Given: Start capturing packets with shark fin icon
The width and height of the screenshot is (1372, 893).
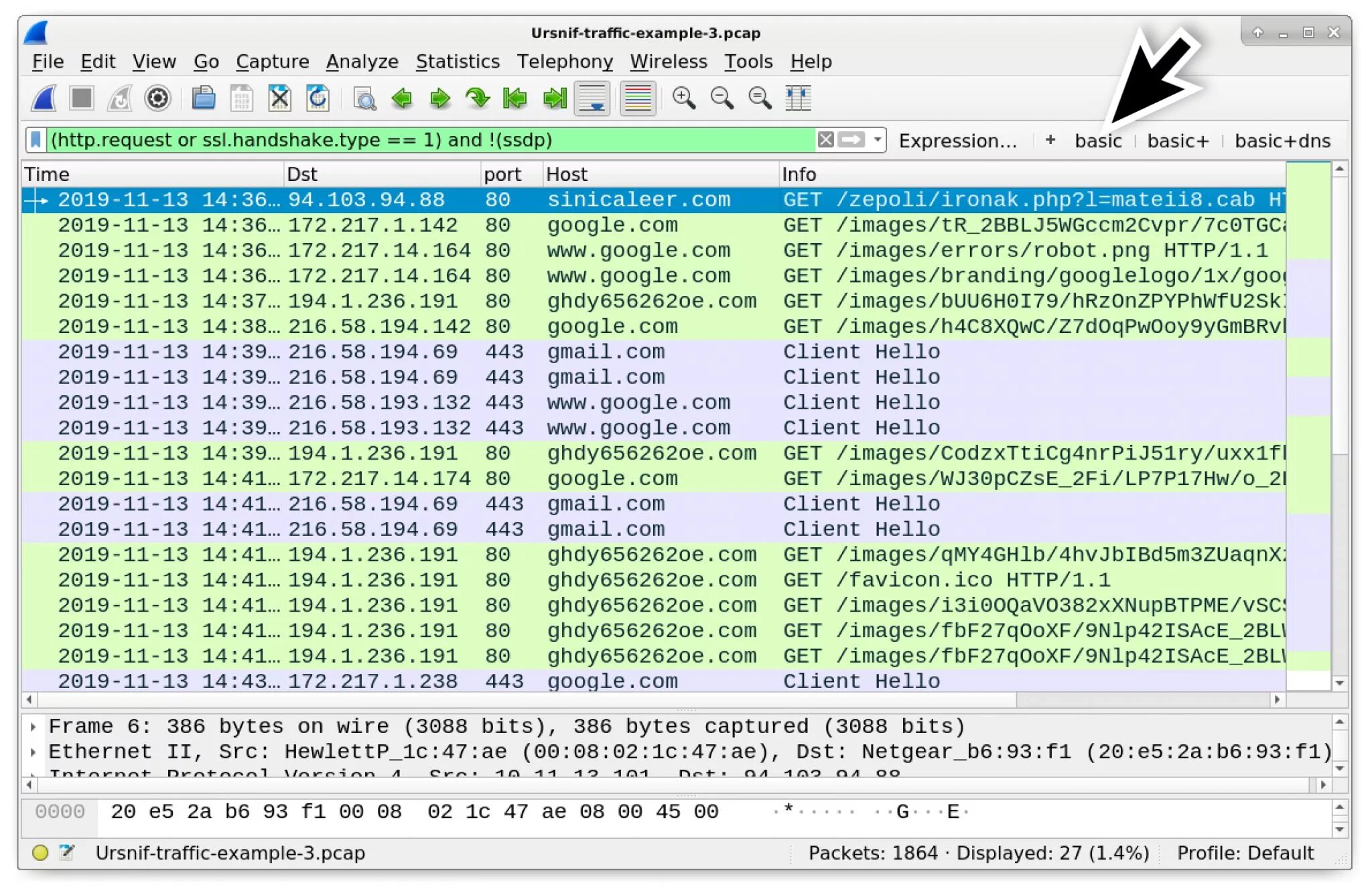Looking at the screenshot, I should [44, 98].
